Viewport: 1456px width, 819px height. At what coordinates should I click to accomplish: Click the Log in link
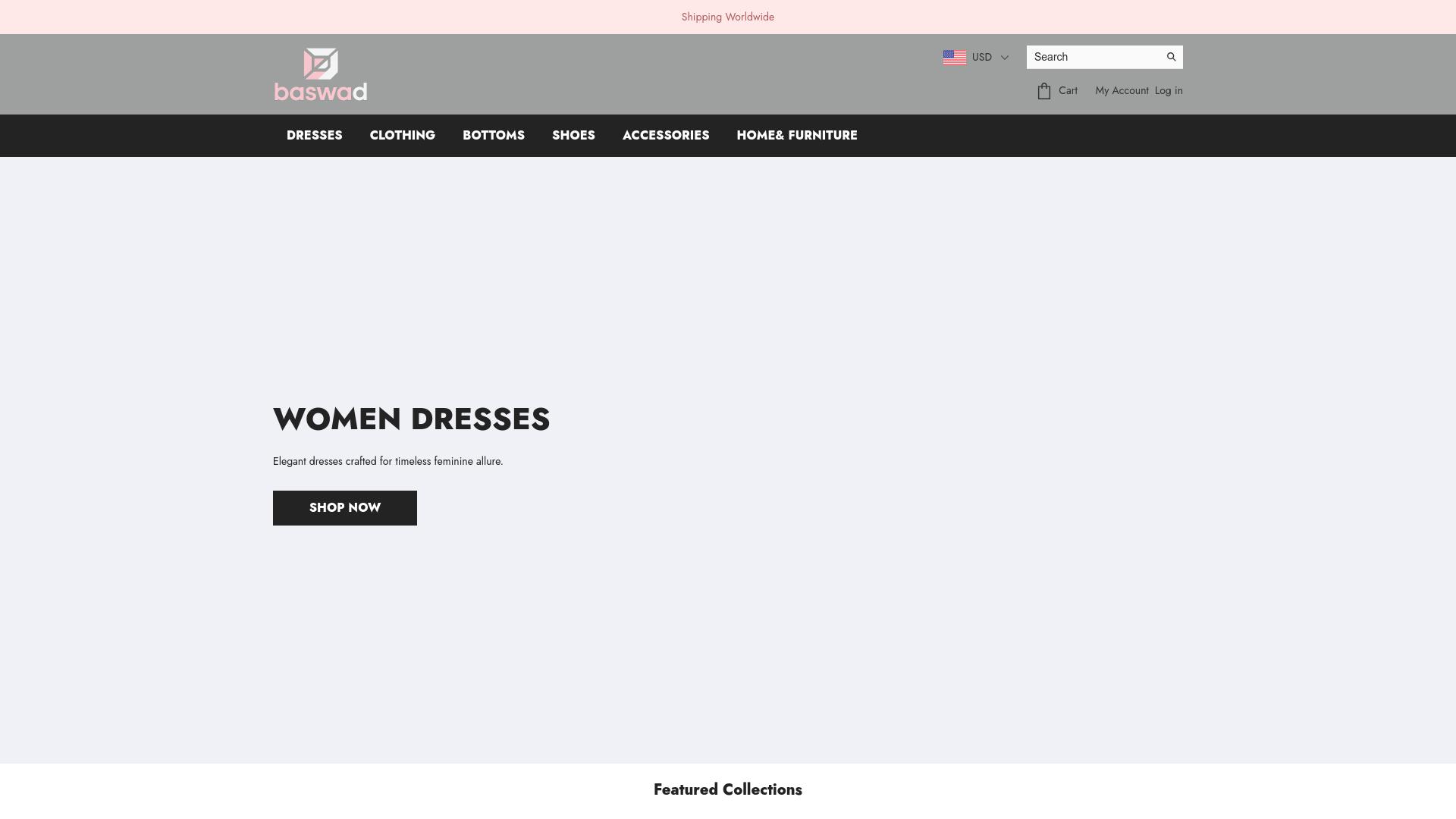coord(1169,90)
